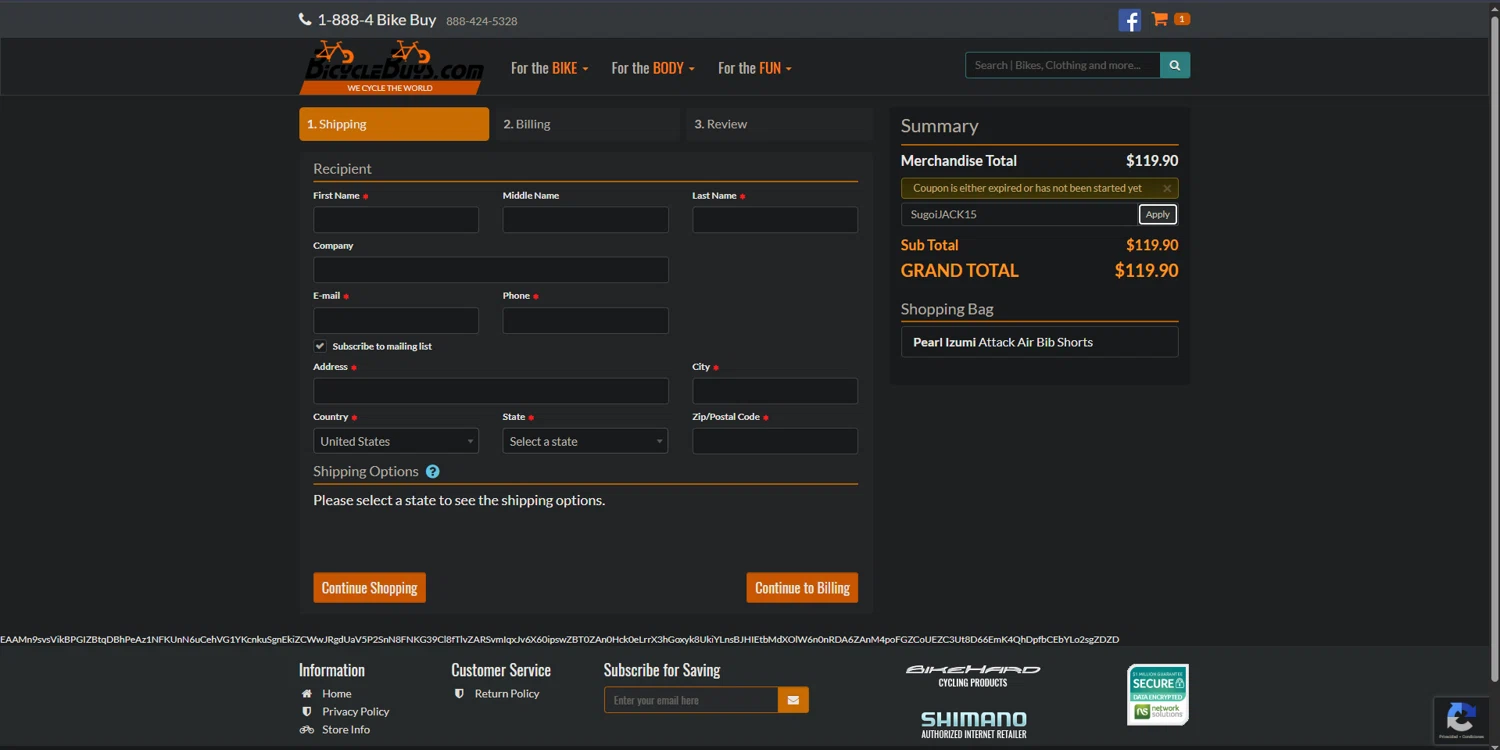Open the Select a state dropdown
The width and height of the screenshot is (1500, 750).
[x=585, y=441]
